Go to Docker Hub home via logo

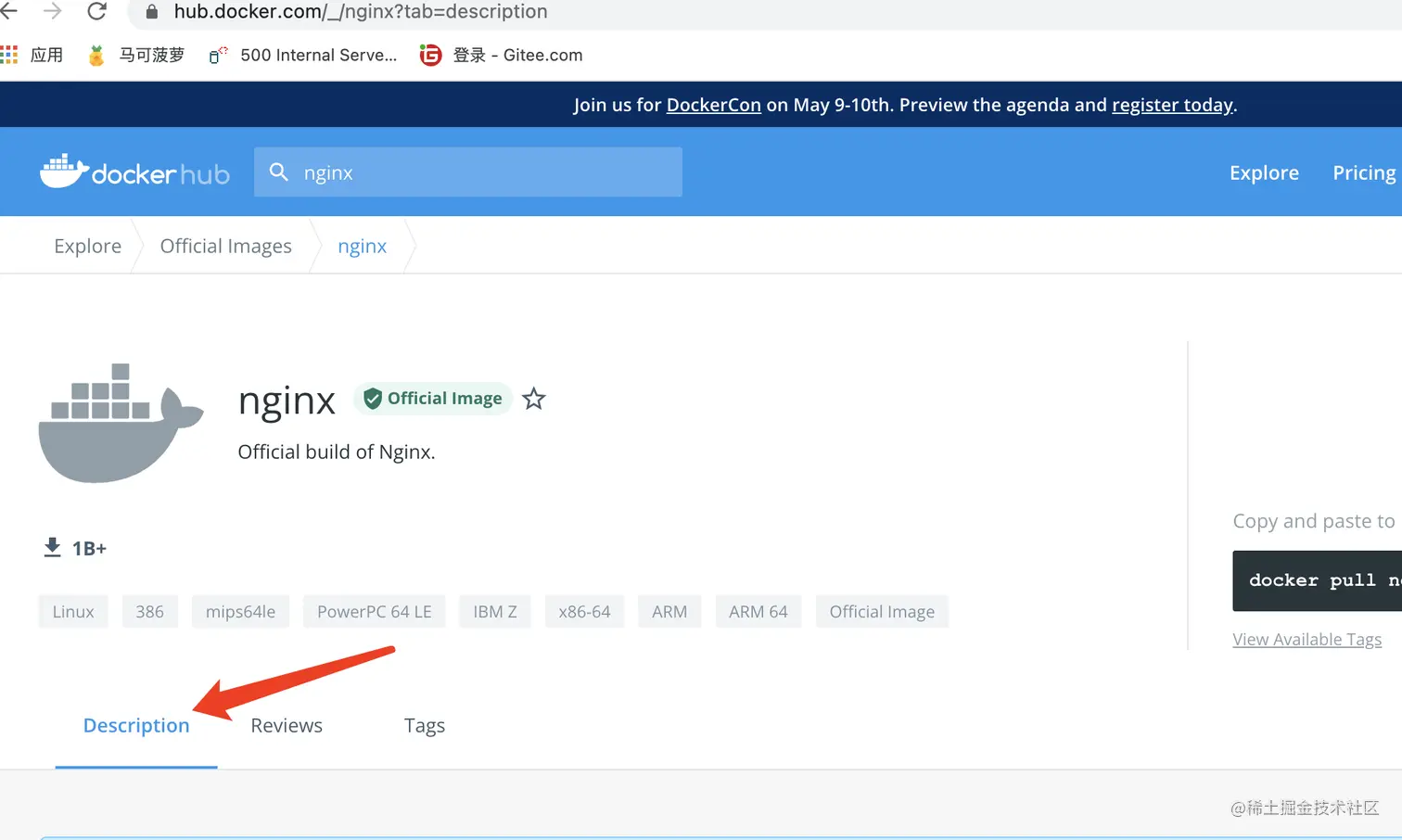[134, 172]
